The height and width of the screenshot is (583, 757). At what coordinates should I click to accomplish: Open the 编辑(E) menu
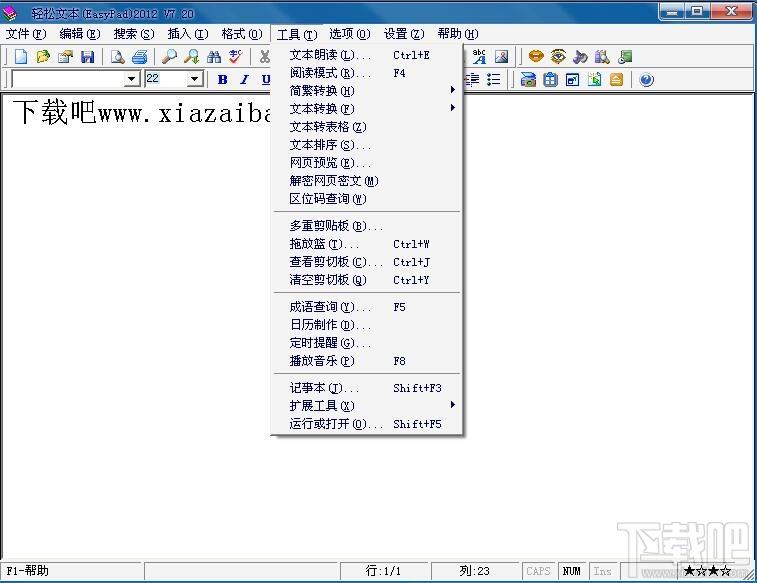80,34
